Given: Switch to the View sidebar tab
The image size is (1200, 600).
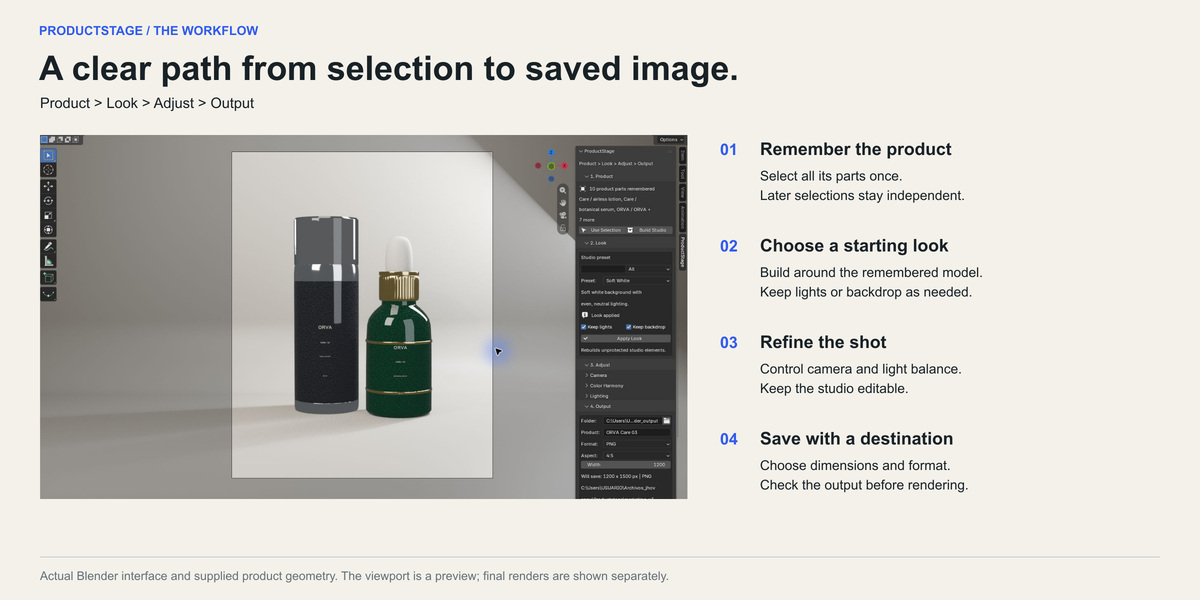Looking at the screenshot, I should click(682, 191).
